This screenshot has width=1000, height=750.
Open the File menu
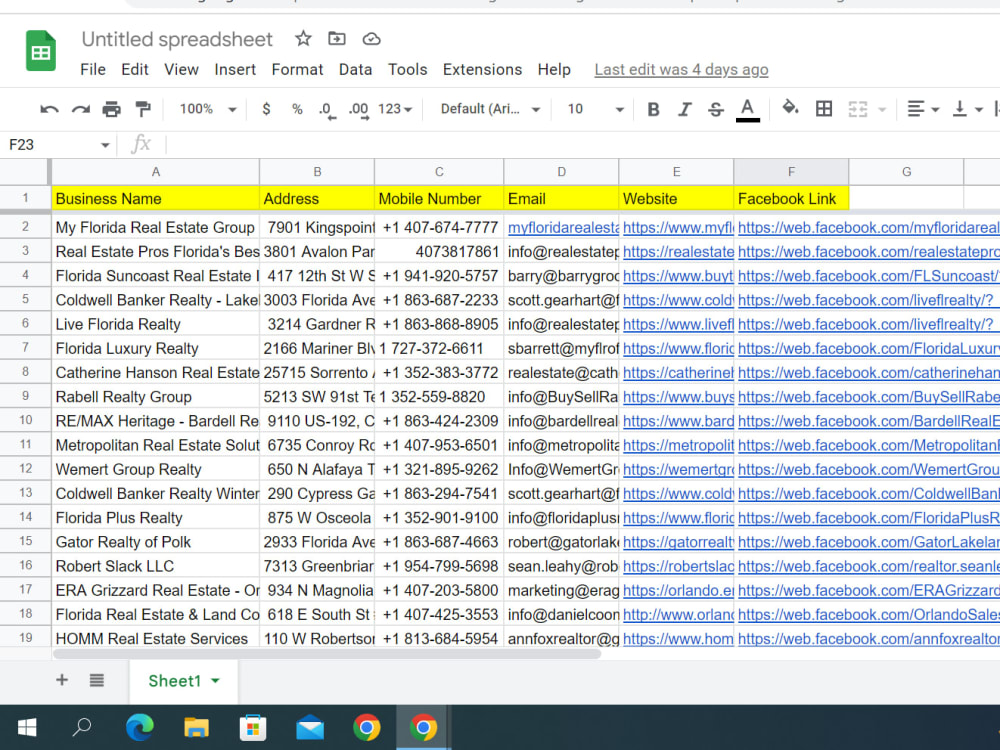pyautogui.click(x=93, y=70)
